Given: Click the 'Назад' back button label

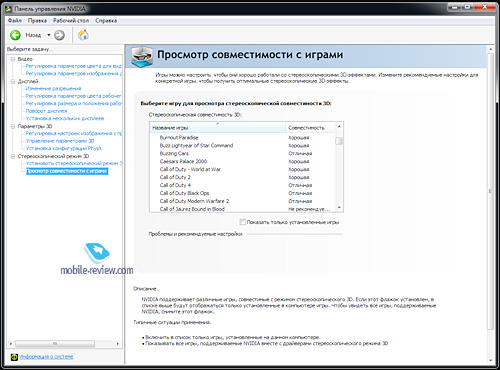Looking at the screenshot, I should pos(33,35).
